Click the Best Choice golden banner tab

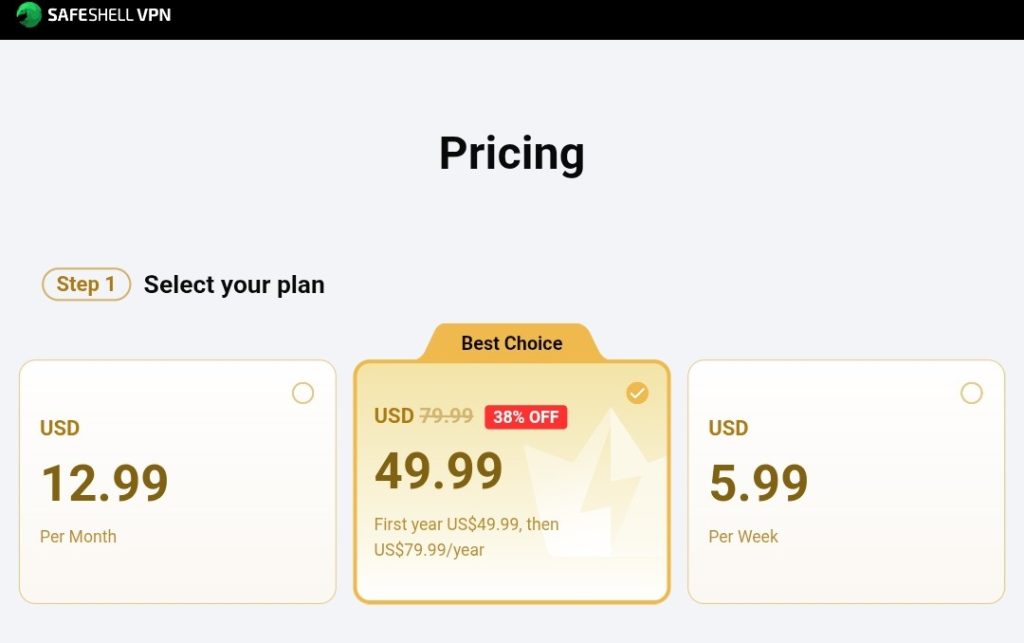(x=511, y=343)
